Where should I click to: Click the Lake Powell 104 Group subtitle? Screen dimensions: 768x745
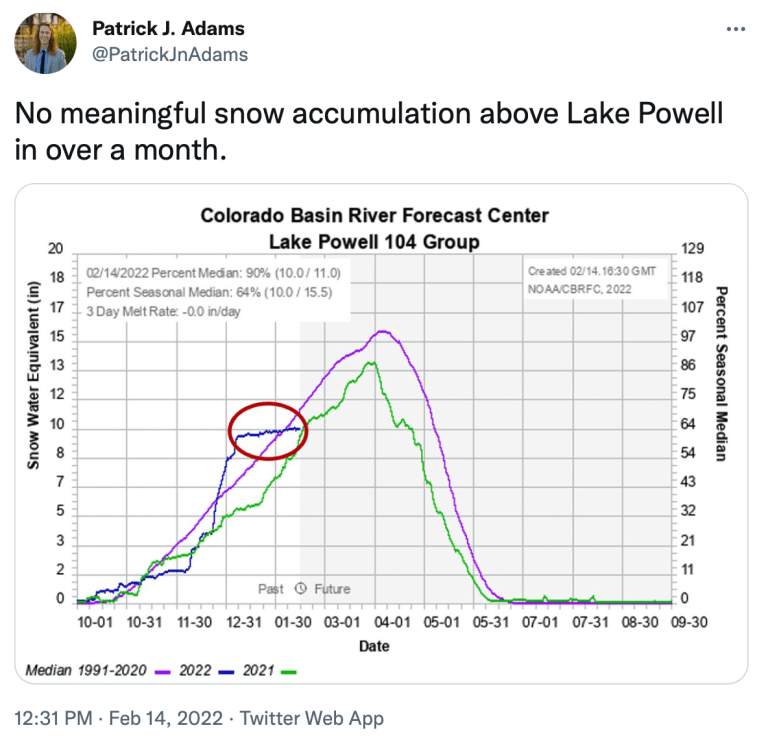click(374, 241)
